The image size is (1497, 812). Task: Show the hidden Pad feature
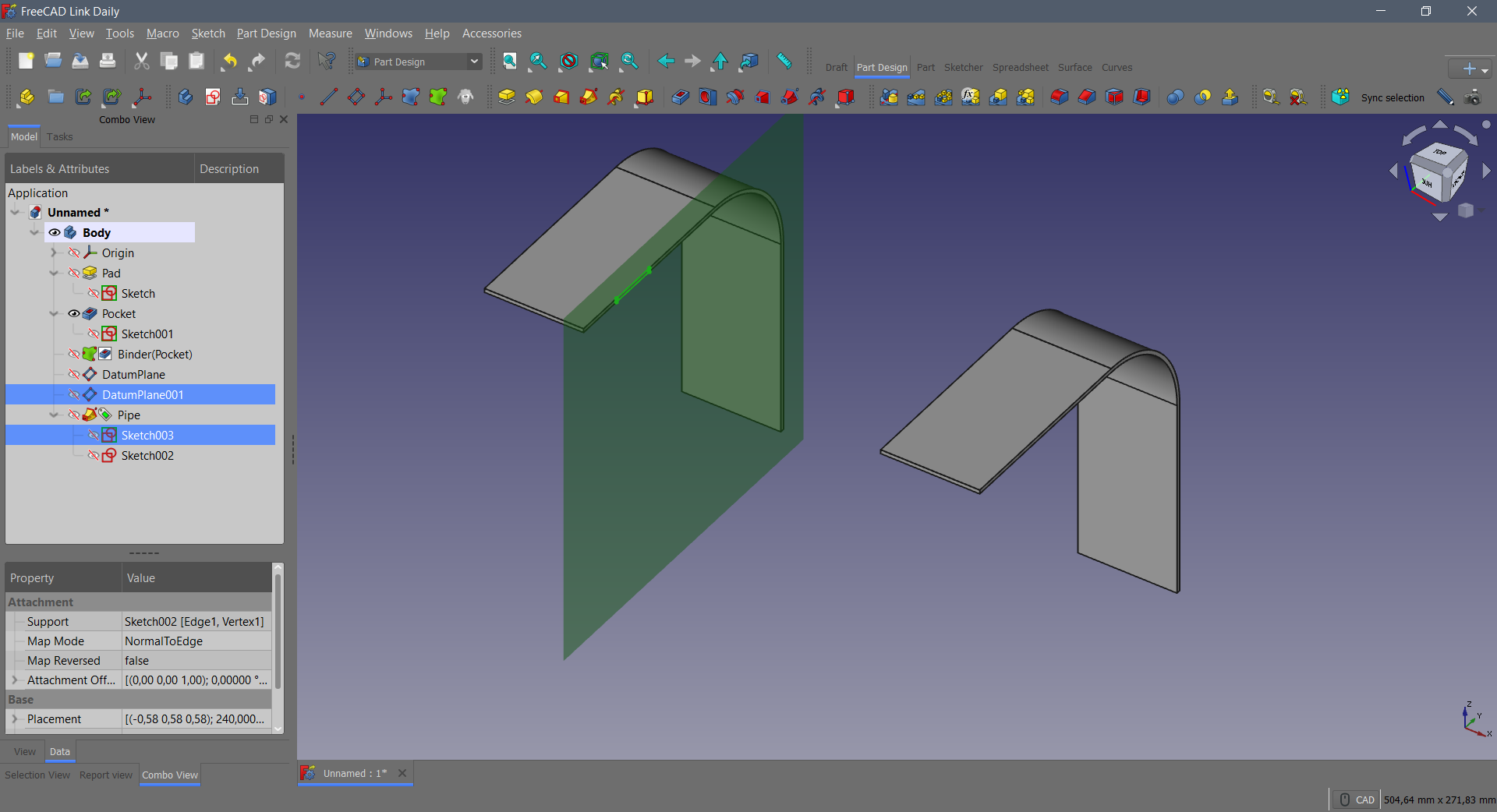tap(74, 273)
